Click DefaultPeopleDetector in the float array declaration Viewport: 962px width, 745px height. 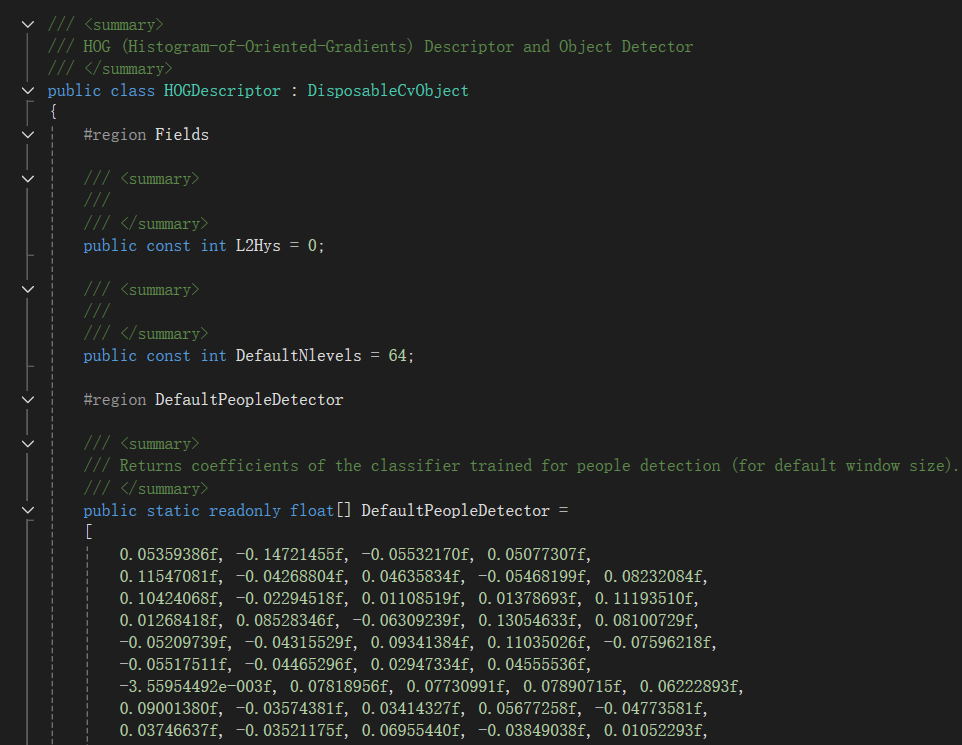click(x=455, y=511)
